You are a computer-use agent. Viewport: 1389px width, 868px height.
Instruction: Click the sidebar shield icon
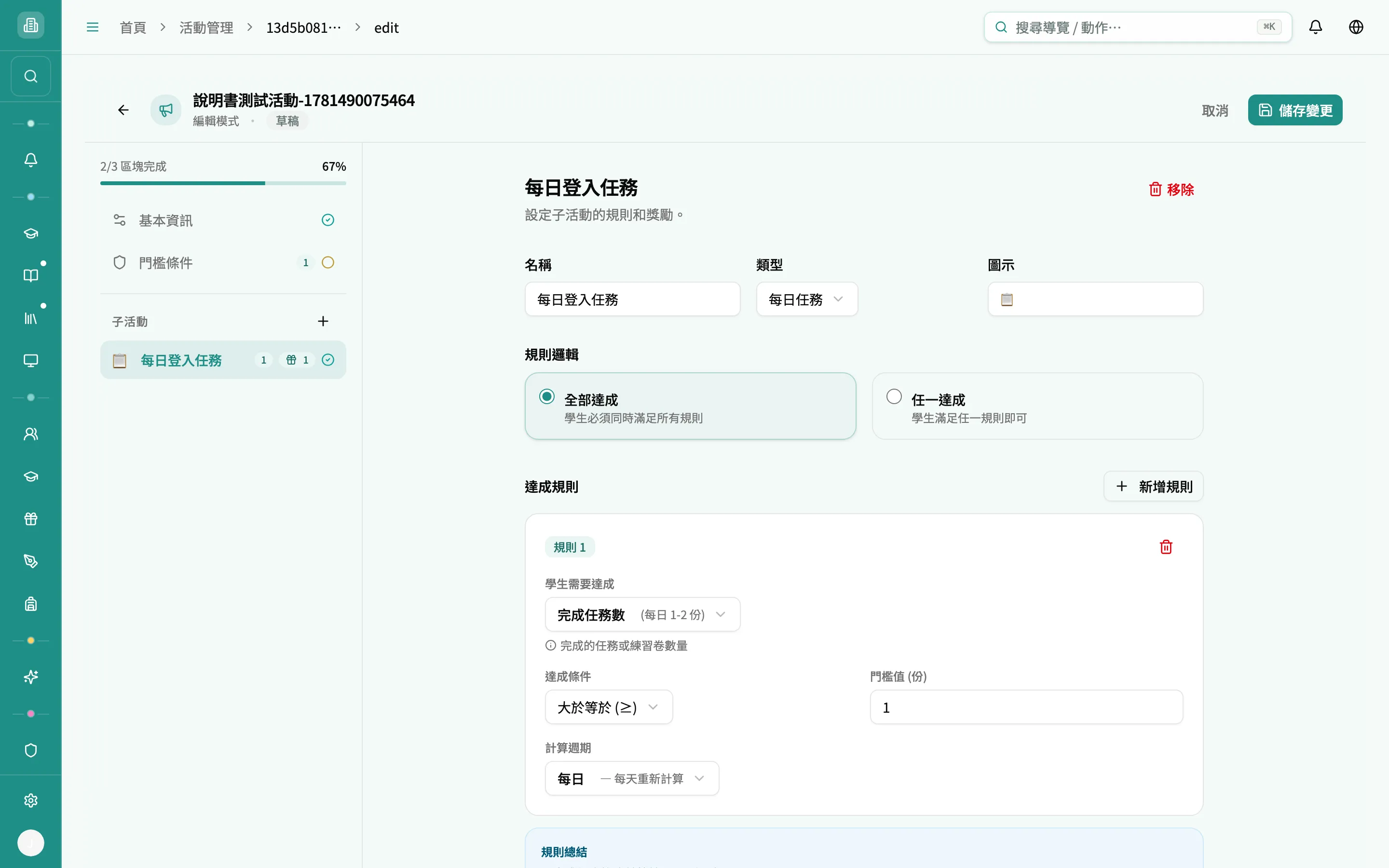tap(30, 750)
